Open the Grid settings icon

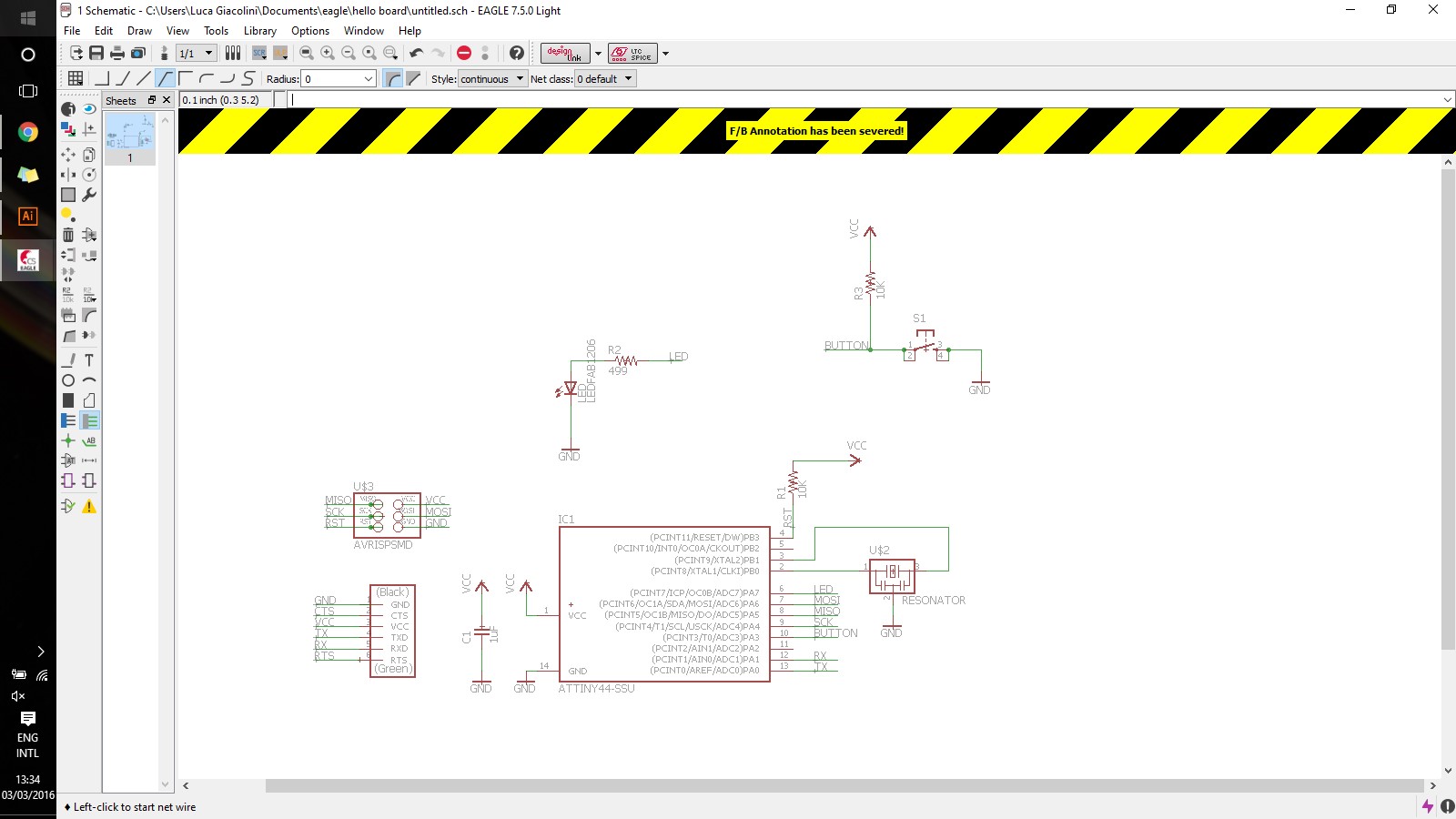[x=76, y=79]
